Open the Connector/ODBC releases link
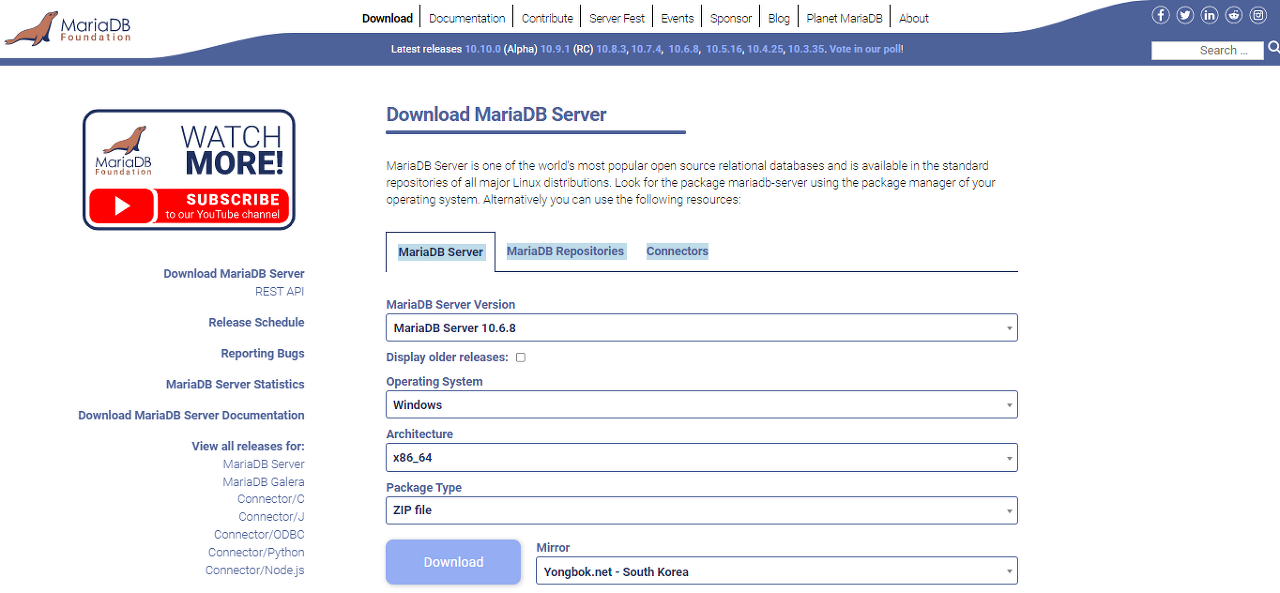Screen dimensions: 1280x593 coord(259,535)
